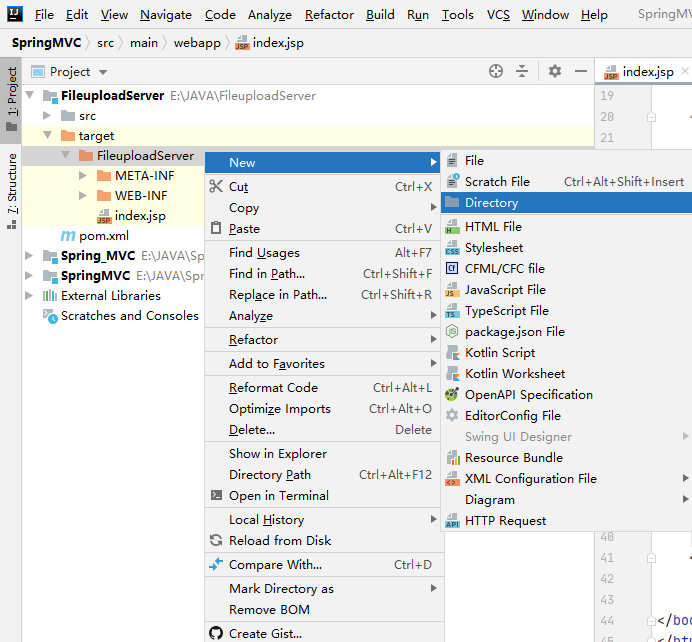Click the collapse all icon in Project panel
The width and height of the screenshot is (692, 642).
[x=522, y=71]
